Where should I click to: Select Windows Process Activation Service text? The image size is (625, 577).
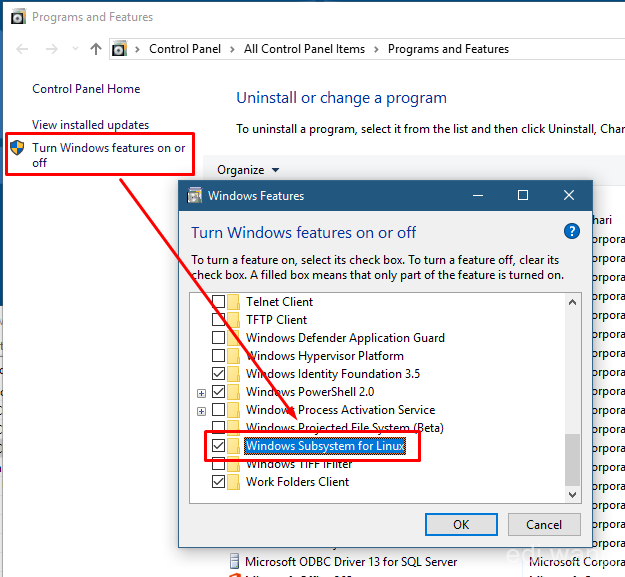click(340, 410)
